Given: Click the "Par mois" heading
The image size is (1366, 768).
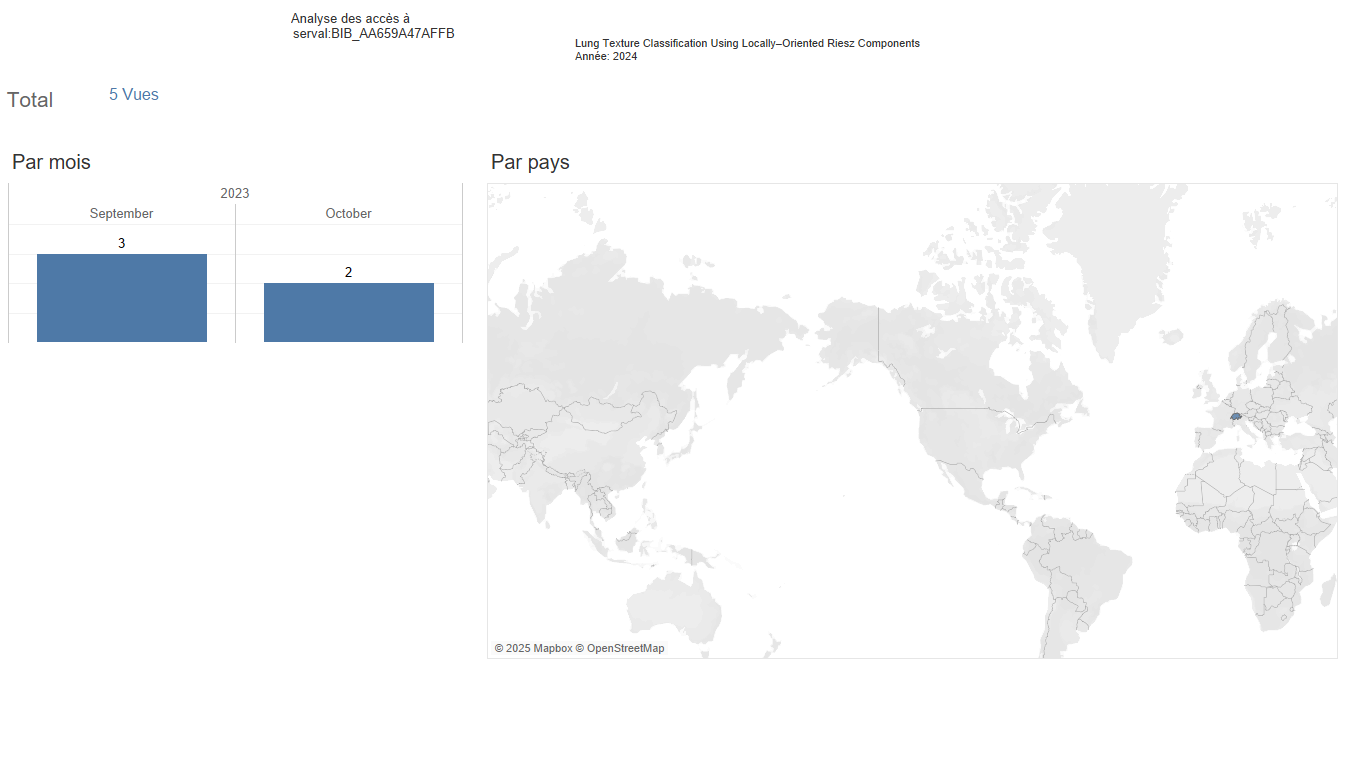Looking at the screenshot, I should [51, 162].
